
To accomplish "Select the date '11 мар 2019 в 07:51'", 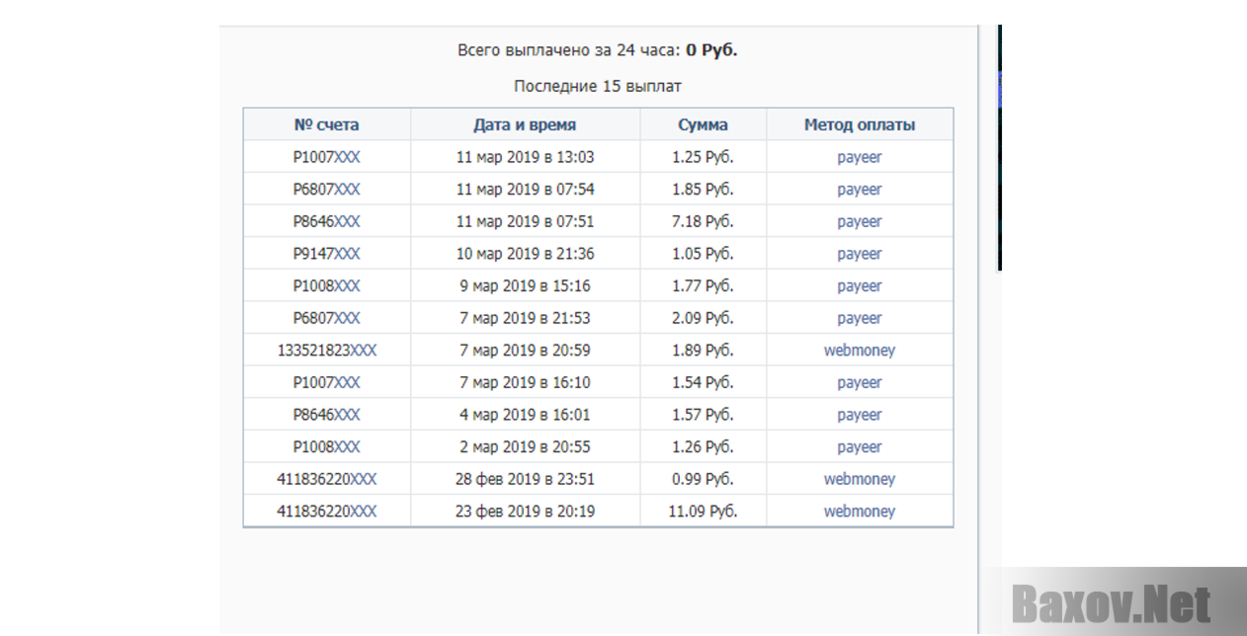I will 525,221.
